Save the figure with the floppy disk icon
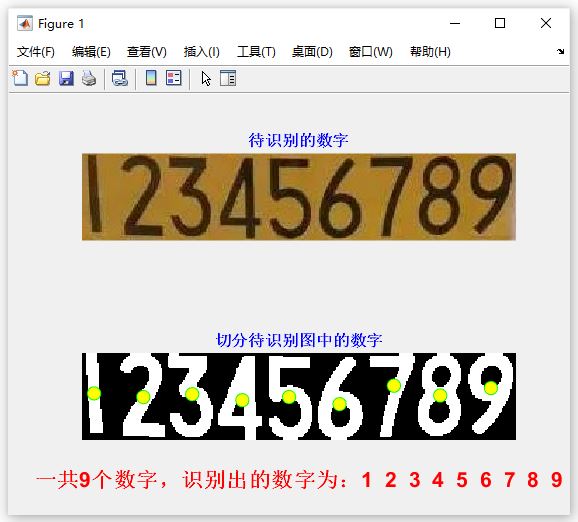 (66, 78)
